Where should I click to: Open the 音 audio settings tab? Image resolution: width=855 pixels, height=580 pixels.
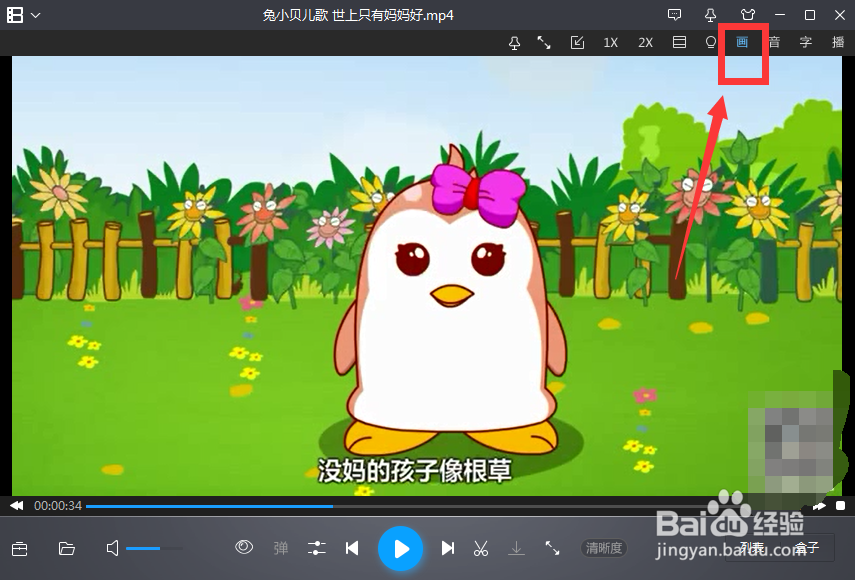774,42
